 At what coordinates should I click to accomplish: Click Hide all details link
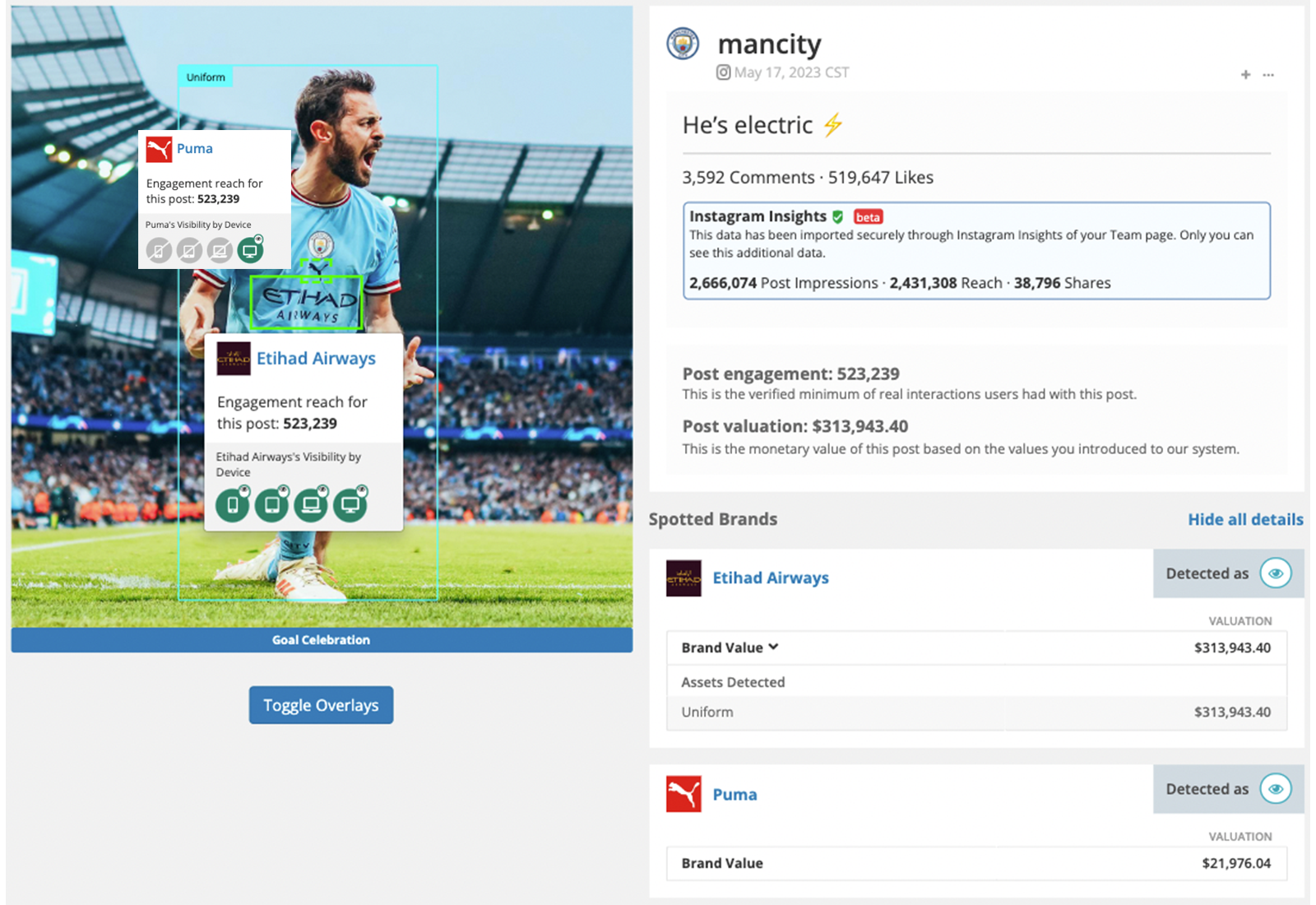point(1245,519)
